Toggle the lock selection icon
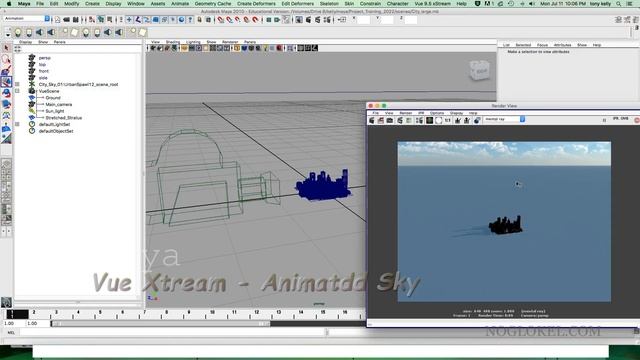 (x=199, y=20)
